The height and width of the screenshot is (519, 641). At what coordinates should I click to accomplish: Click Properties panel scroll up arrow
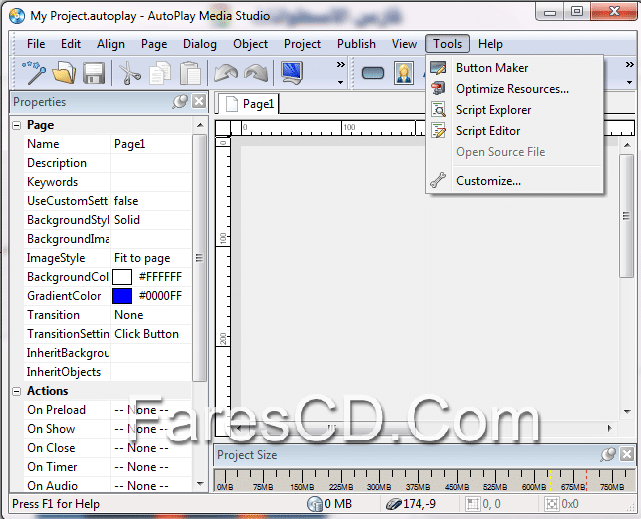point(200,125)
